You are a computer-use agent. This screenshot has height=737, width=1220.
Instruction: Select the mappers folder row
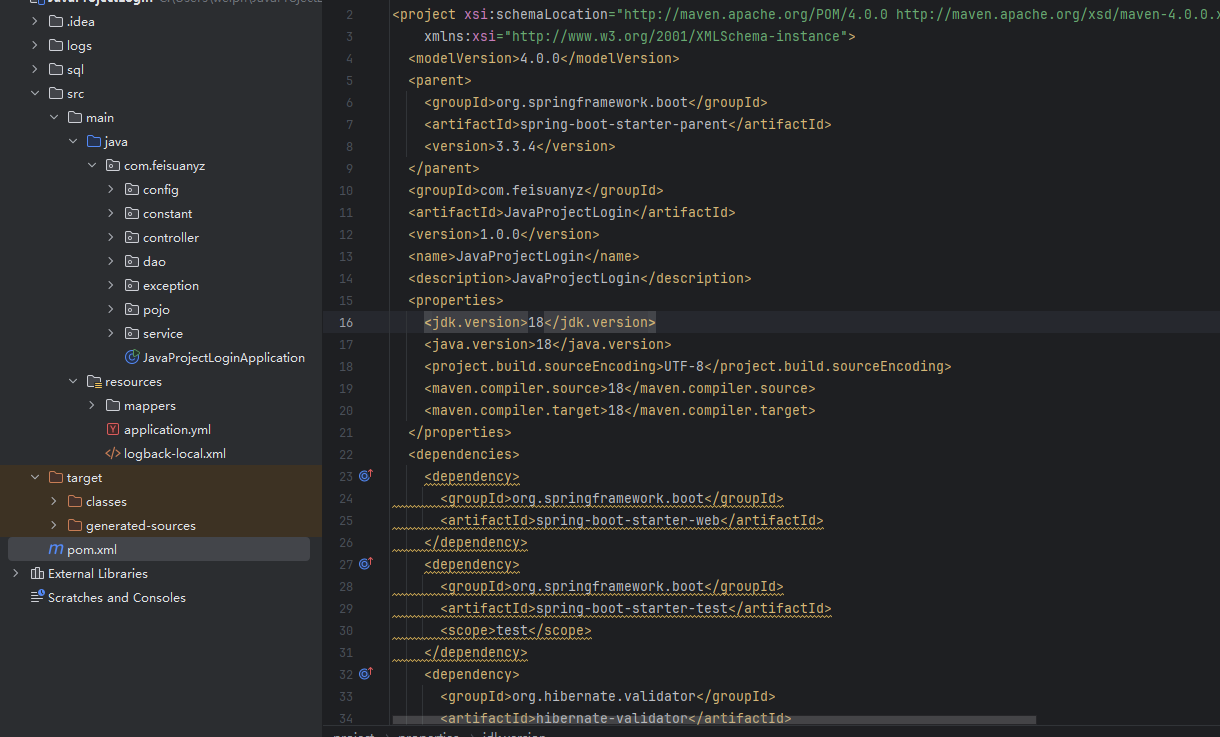click(161, 405)
